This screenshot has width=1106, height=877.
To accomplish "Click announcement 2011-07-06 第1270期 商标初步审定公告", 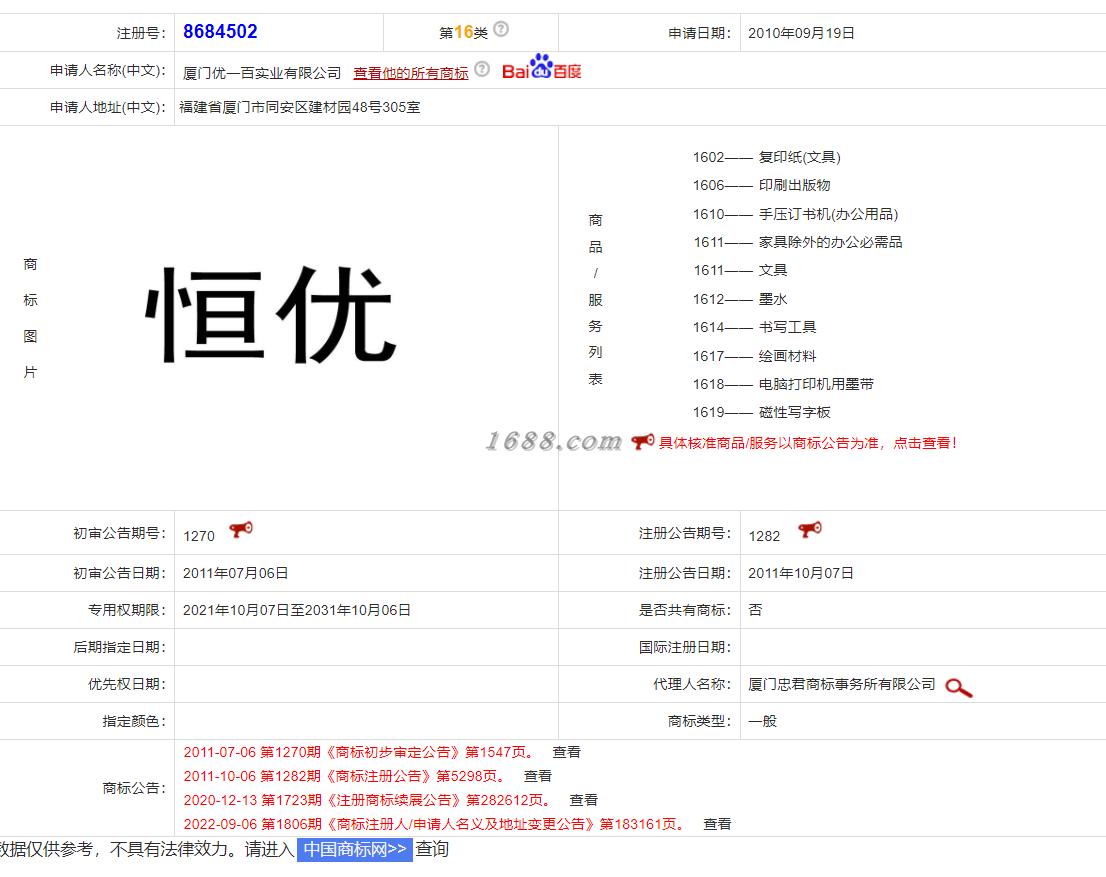I will (360, 752).
